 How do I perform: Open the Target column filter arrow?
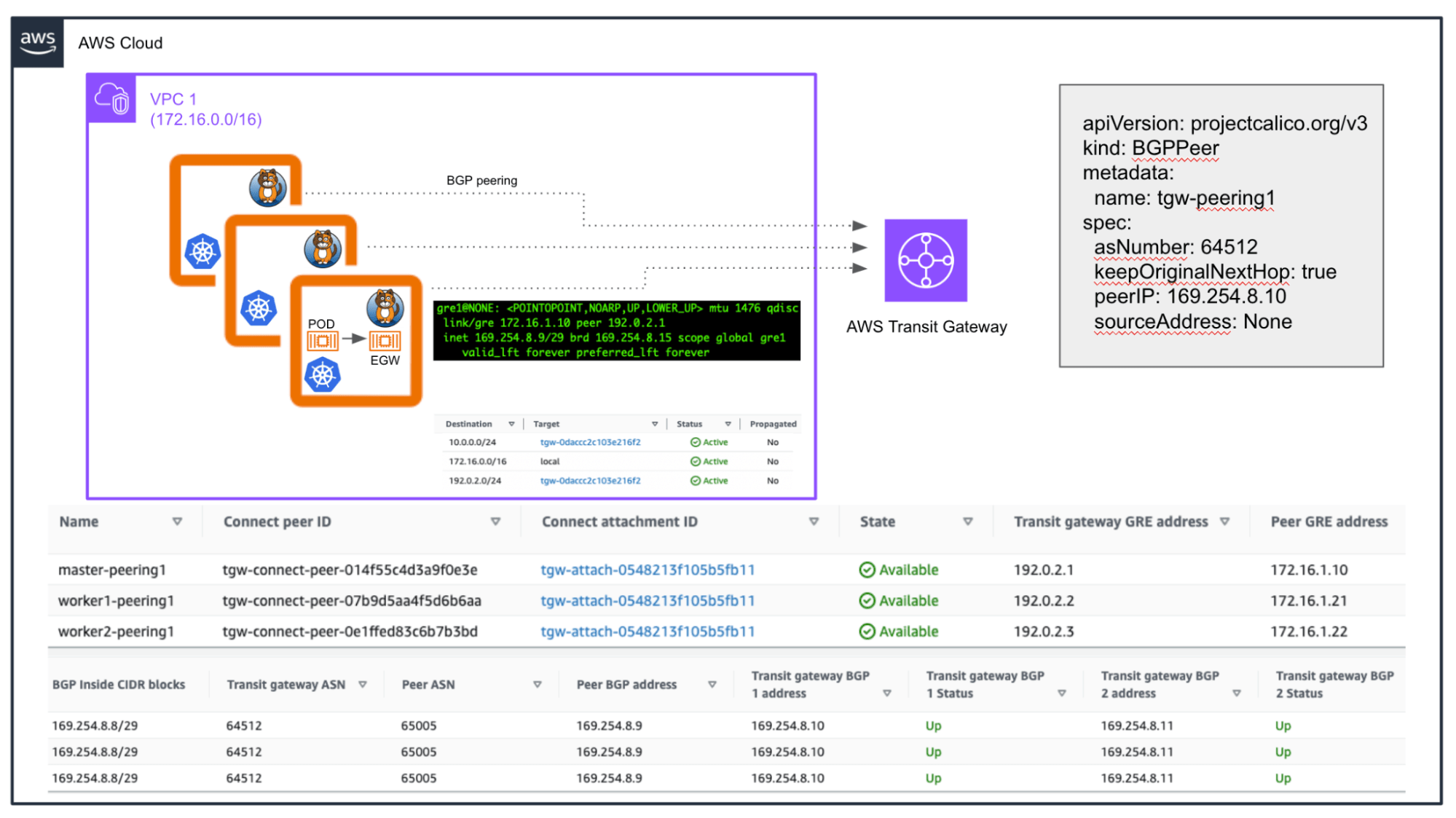pos(655,424)
